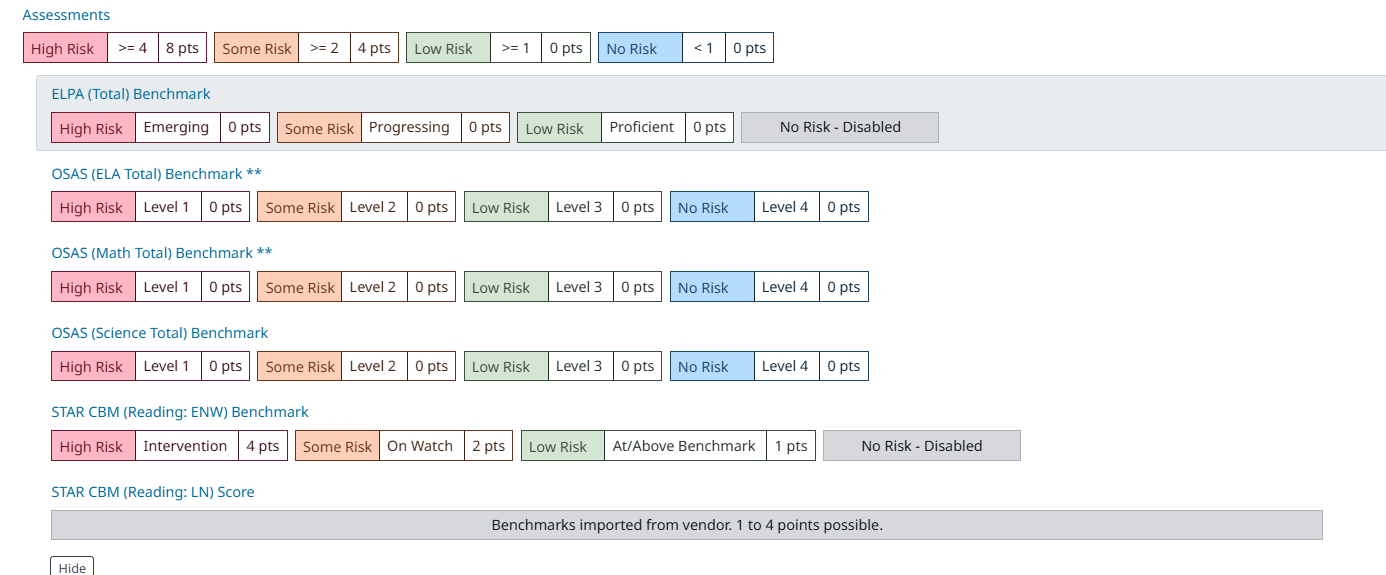The image size is (1386, 575).
Task: Open OSAS (ELA Total) Benchmark settings
Action: coord(156,174)
